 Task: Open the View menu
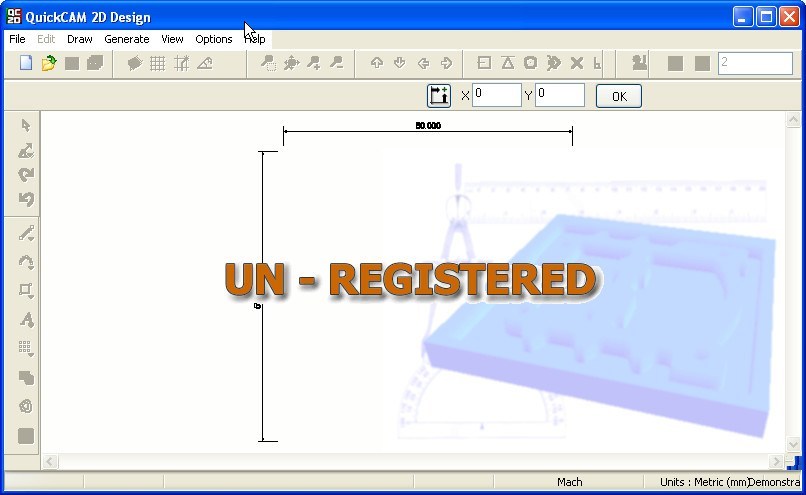pyautogui.click(x=172, y=39)
